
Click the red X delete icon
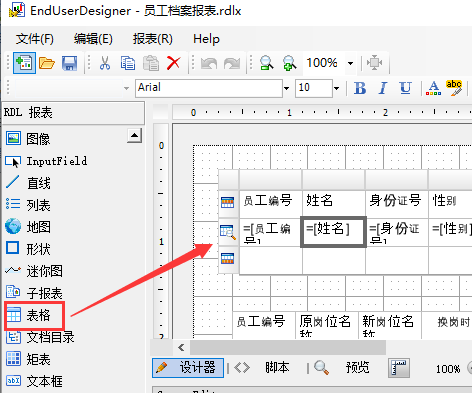pyautogui.click(x=173, y=63)
